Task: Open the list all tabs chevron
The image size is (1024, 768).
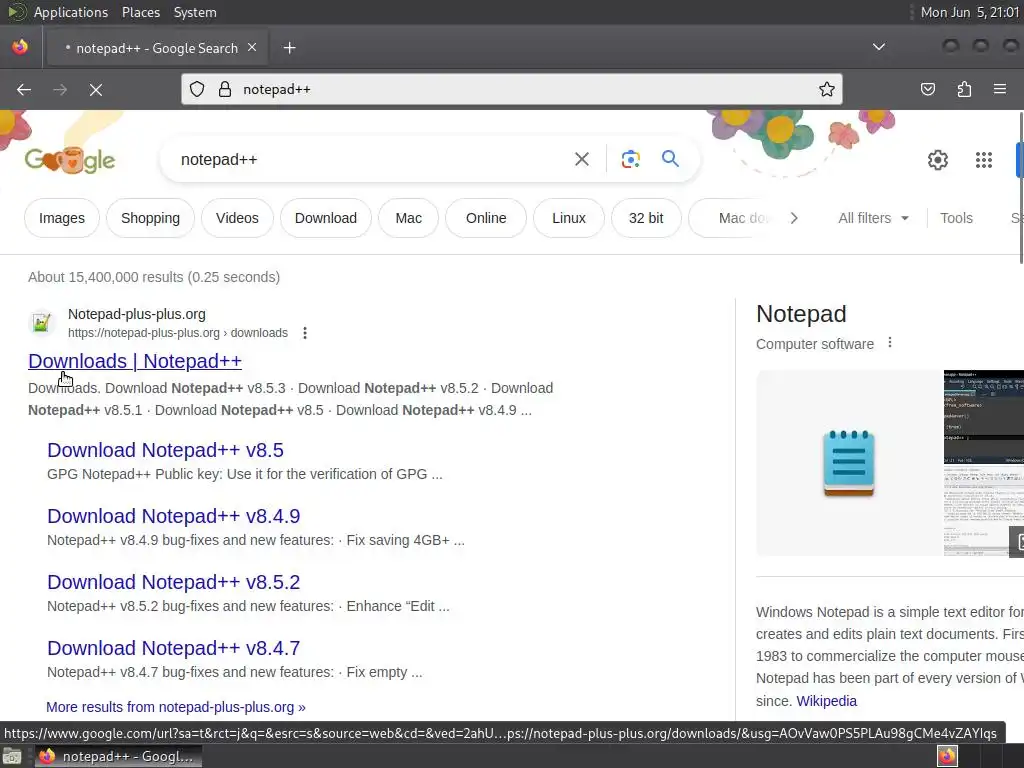Action: [879, 46]
